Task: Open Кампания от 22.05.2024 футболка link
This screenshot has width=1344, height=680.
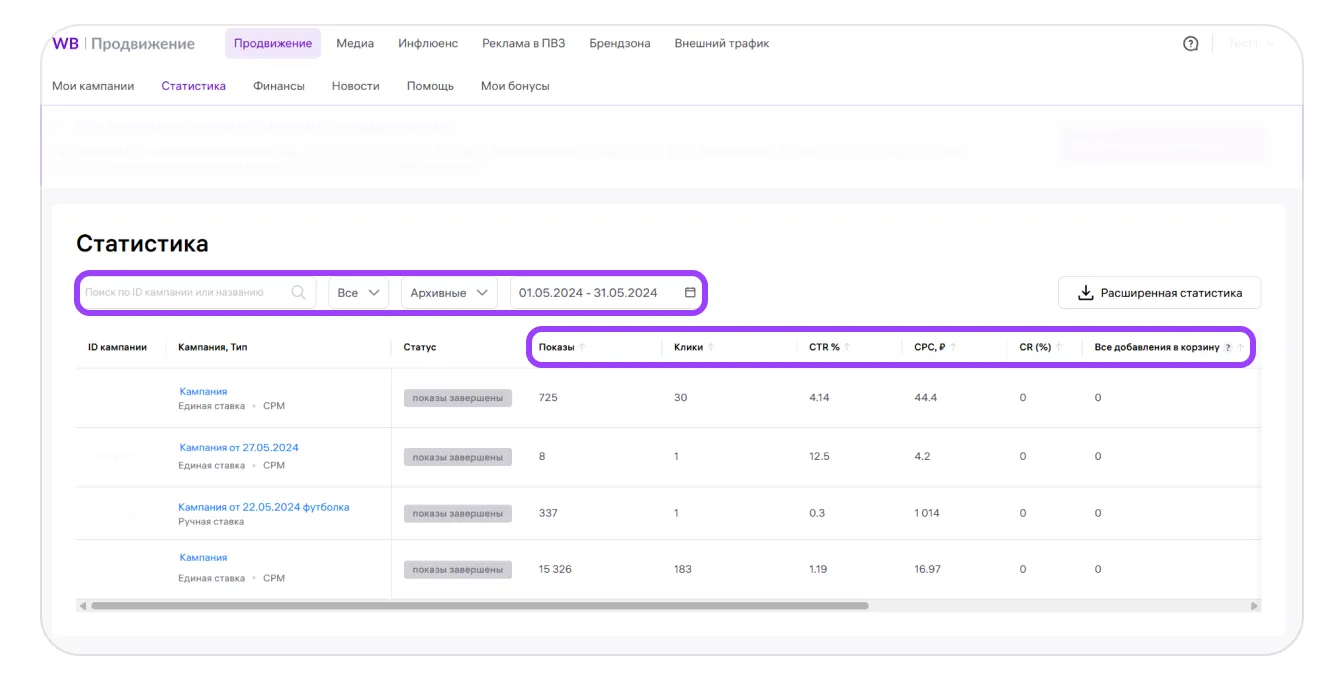Action: 264,507
